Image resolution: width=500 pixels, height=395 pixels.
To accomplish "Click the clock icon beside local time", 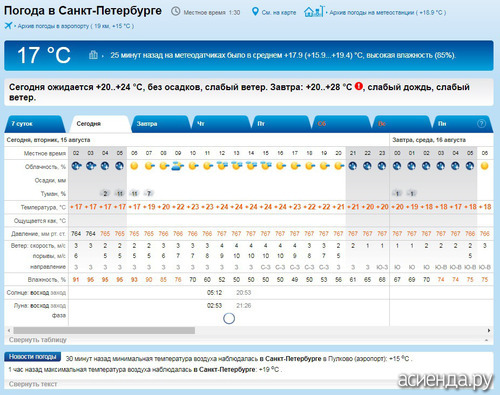I will (175, 12).
